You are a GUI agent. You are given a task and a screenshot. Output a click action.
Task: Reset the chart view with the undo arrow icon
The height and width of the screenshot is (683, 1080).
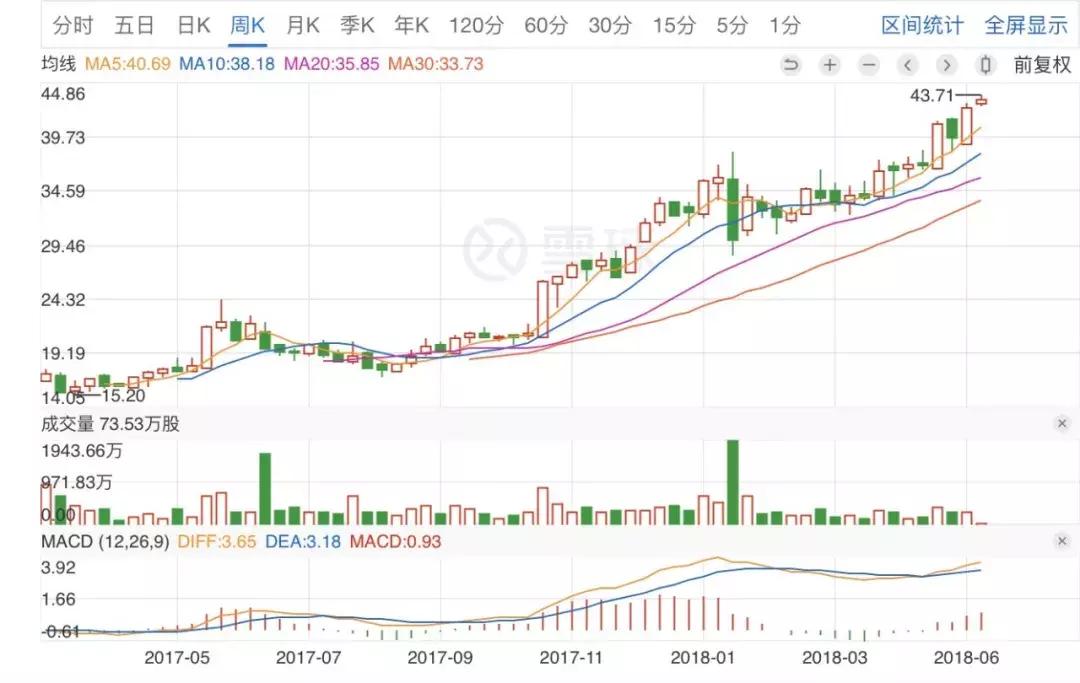pyautogui.click(x=789, y=64)
